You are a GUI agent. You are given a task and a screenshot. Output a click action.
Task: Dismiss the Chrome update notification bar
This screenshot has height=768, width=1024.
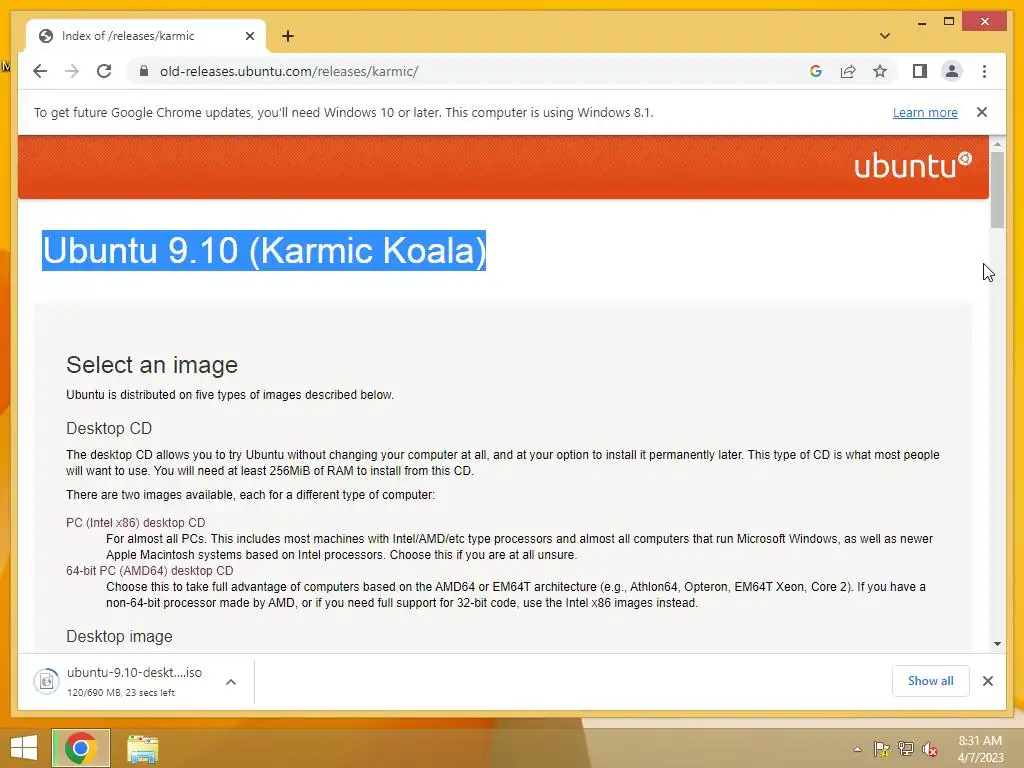point(982,112)
